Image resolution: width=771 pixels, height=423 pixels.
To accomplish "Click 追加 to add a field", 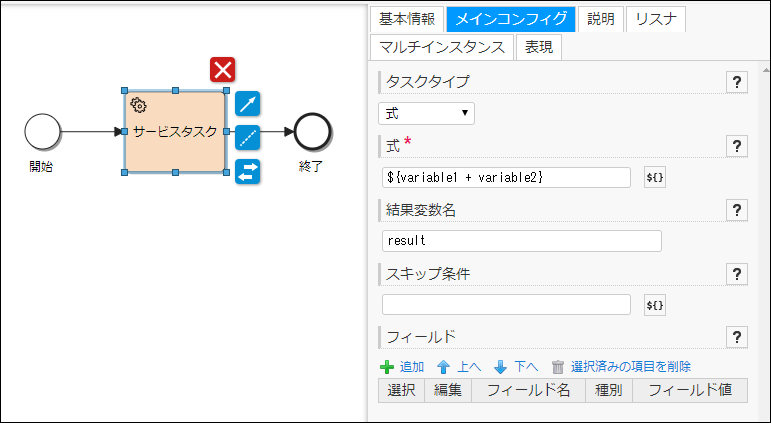I will 403,367.
